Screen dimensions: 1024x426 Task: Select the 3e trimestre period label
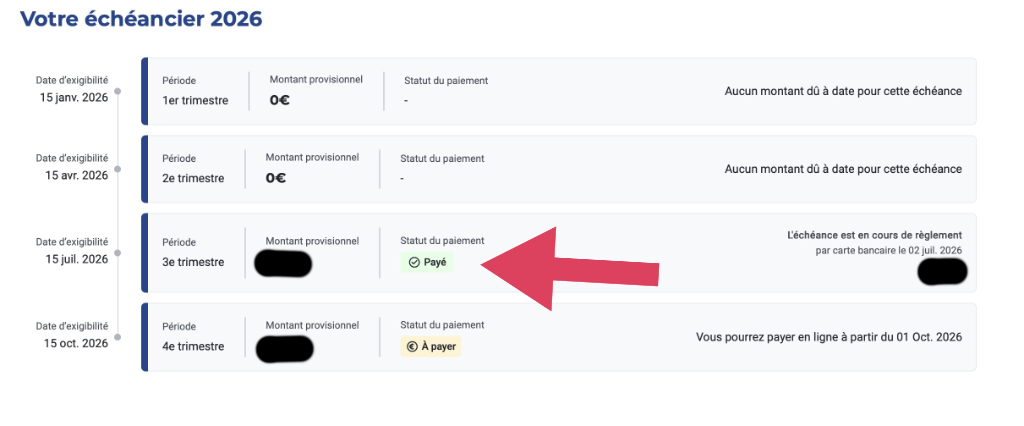193,262
